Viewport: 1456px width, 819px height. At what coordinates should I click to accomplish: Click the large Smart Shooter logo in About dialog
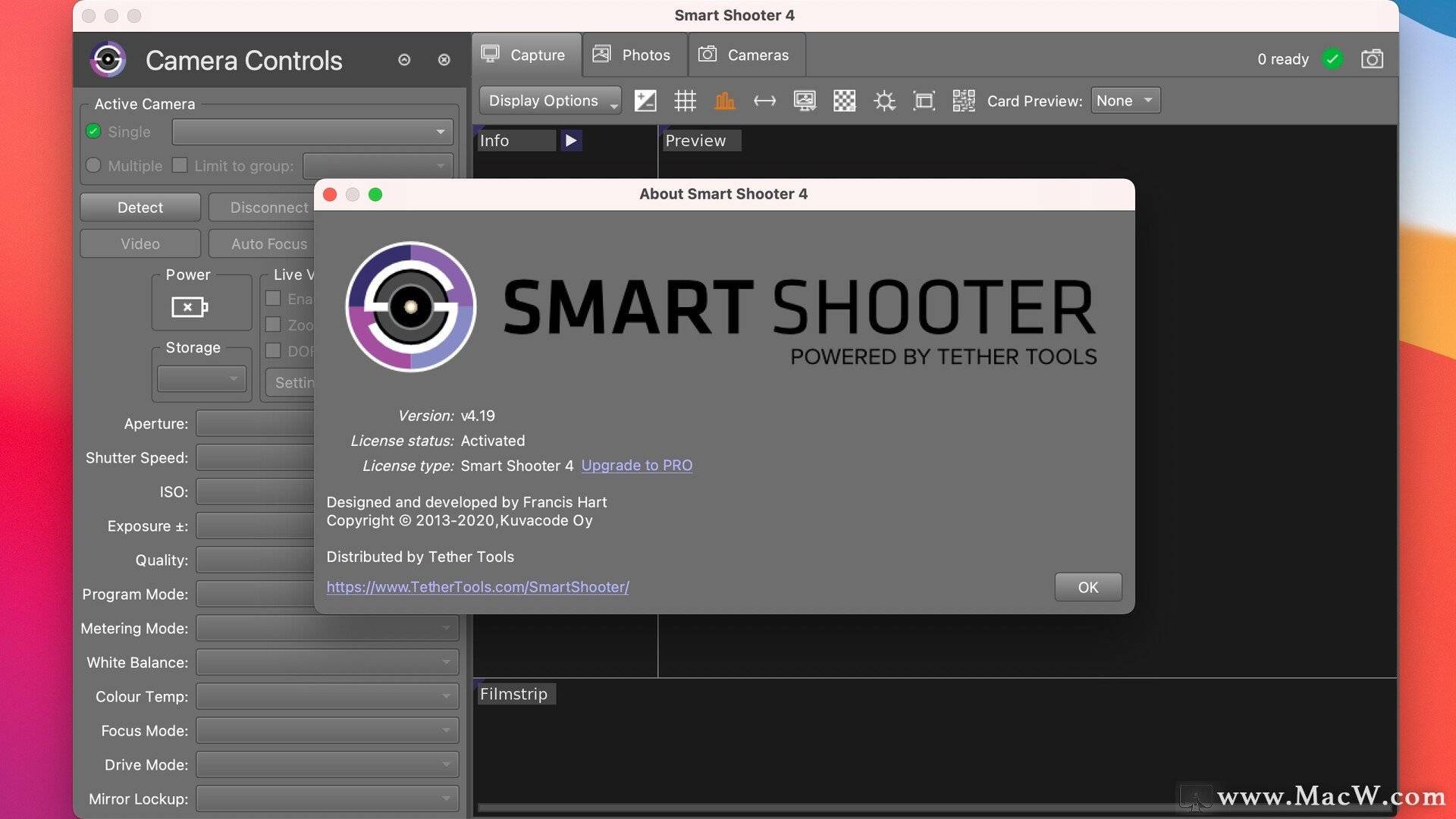coord(411,306)
